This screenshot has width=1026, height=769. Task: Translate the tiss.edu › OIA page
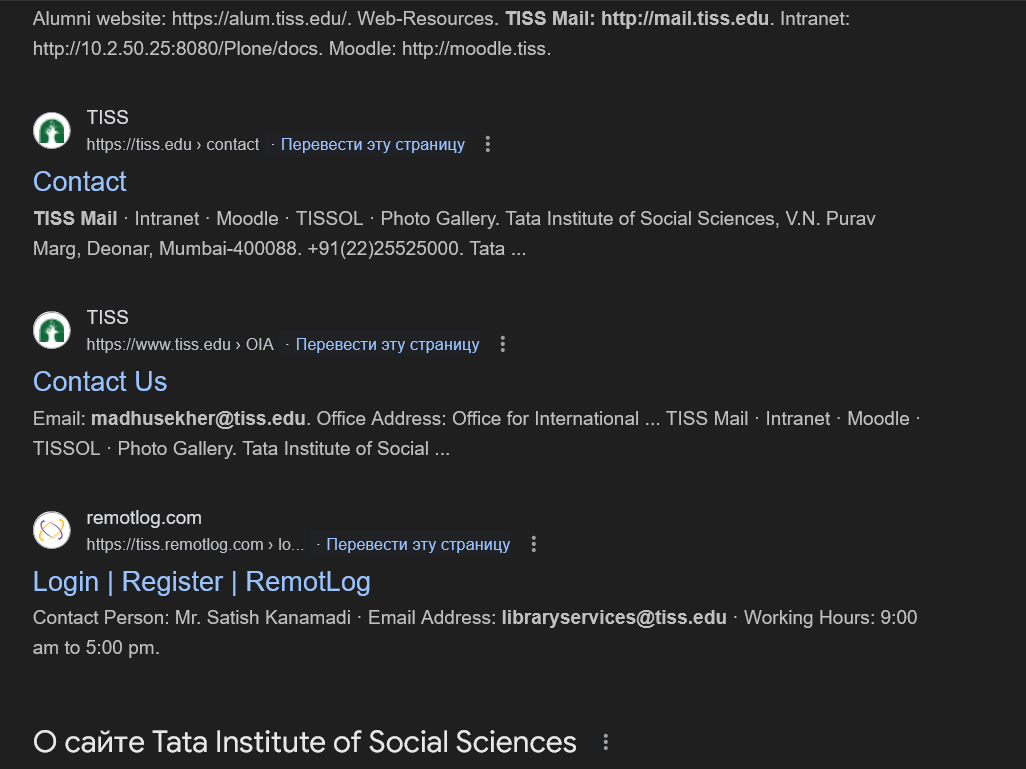tap(387, 344)
